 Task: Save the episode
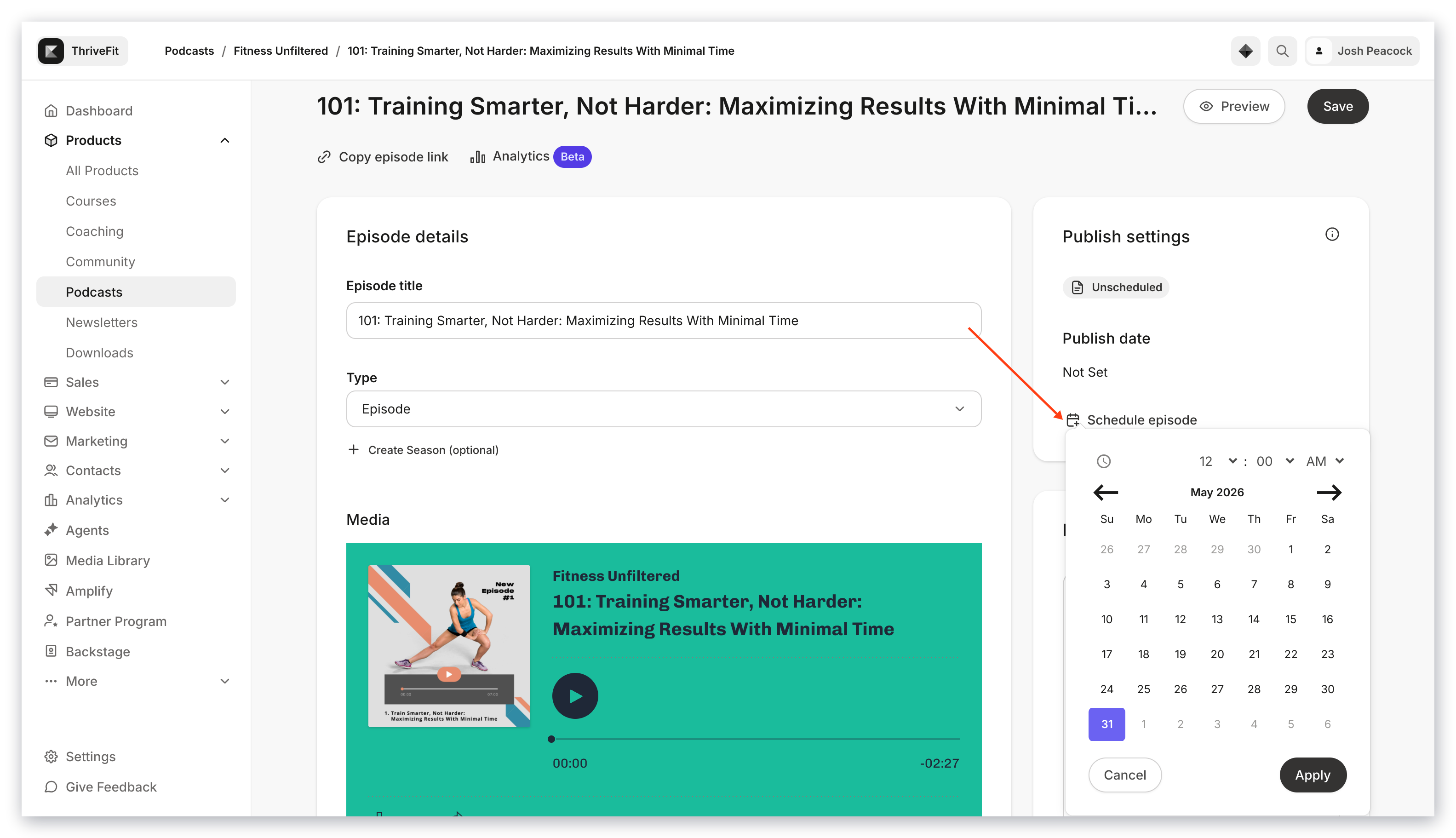click(x=1337, y=107)
